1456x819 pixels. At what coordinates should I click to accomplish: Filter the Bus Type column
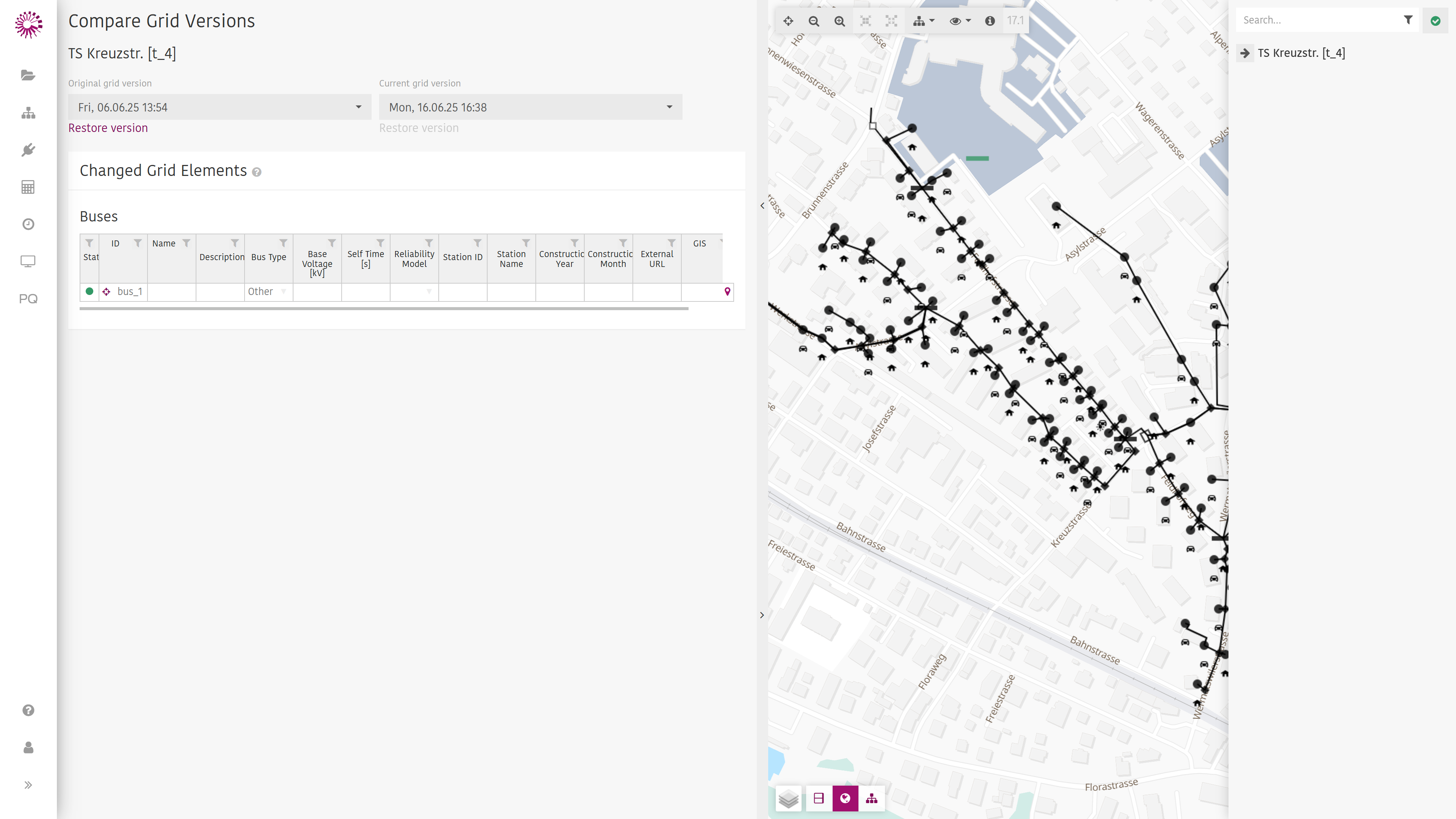click(283, 243)
